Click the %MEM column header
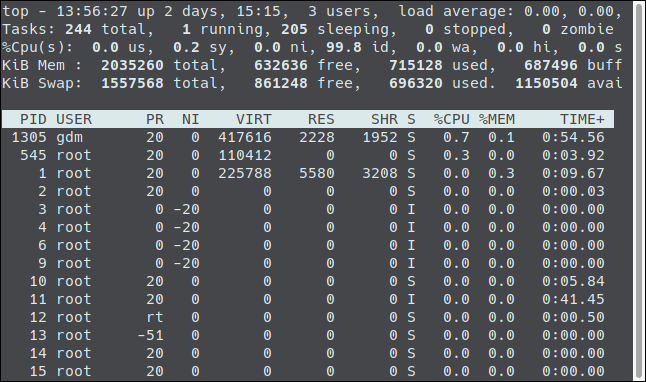646x382 pixels. [x=497, y=120]
